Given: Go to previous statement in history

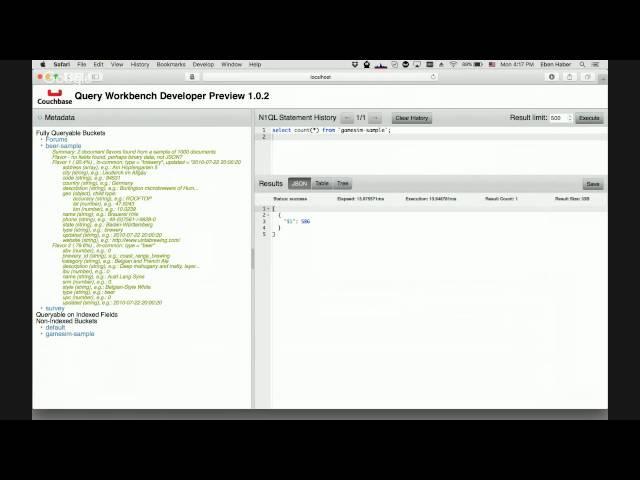Looking at the screenshot, I should click(x=347, y=118).
